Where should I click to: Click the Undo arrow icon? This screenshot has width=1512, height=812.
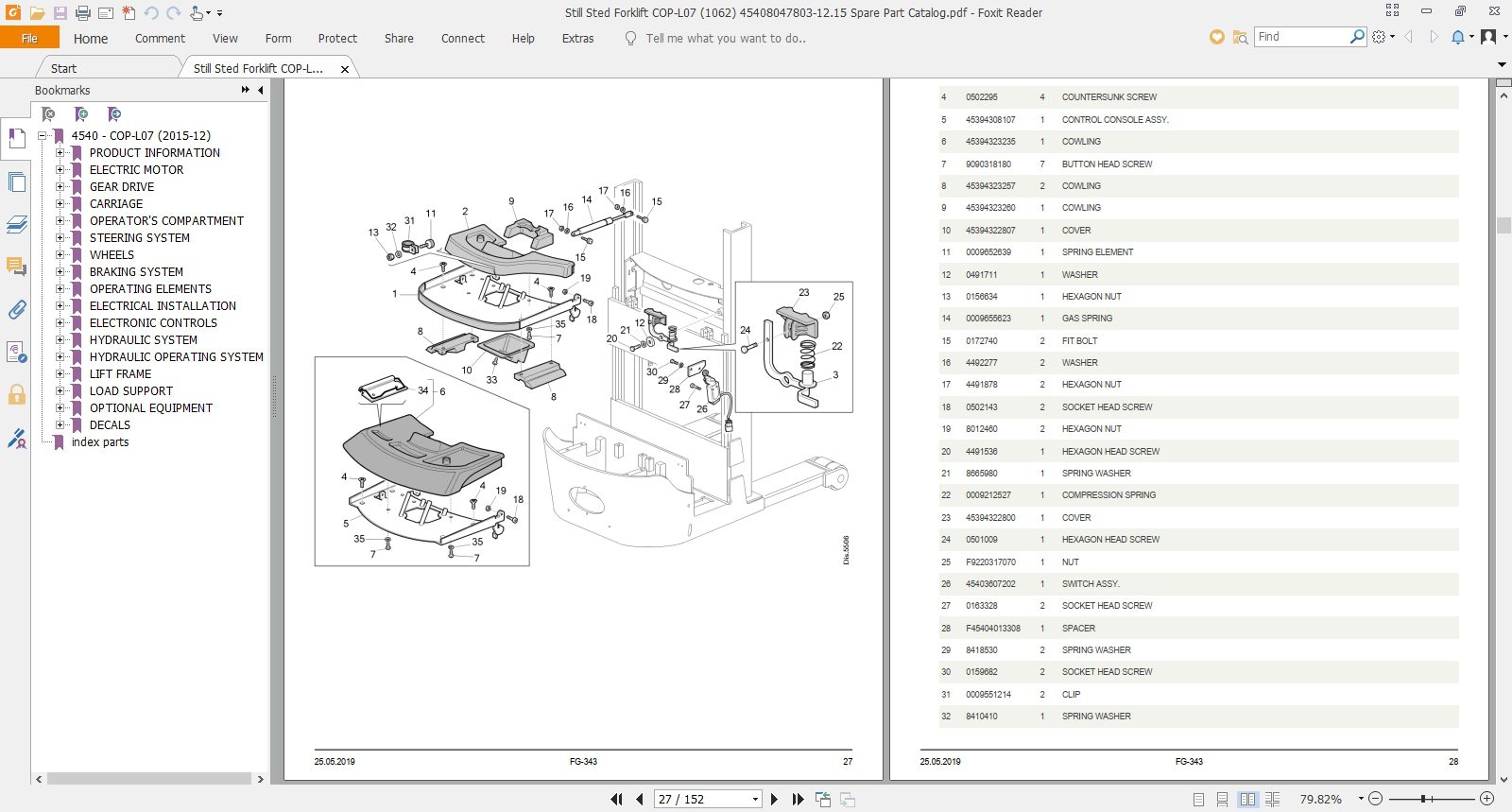151,13
